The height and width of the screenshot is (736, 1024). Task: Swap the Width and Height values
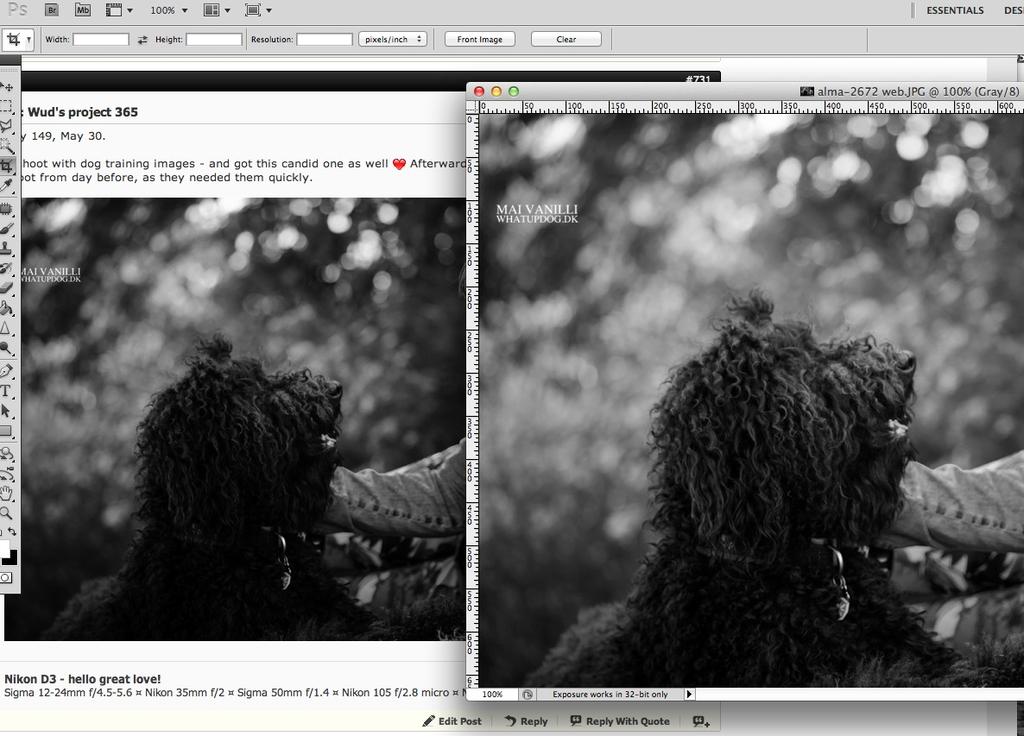coord(142,40)
